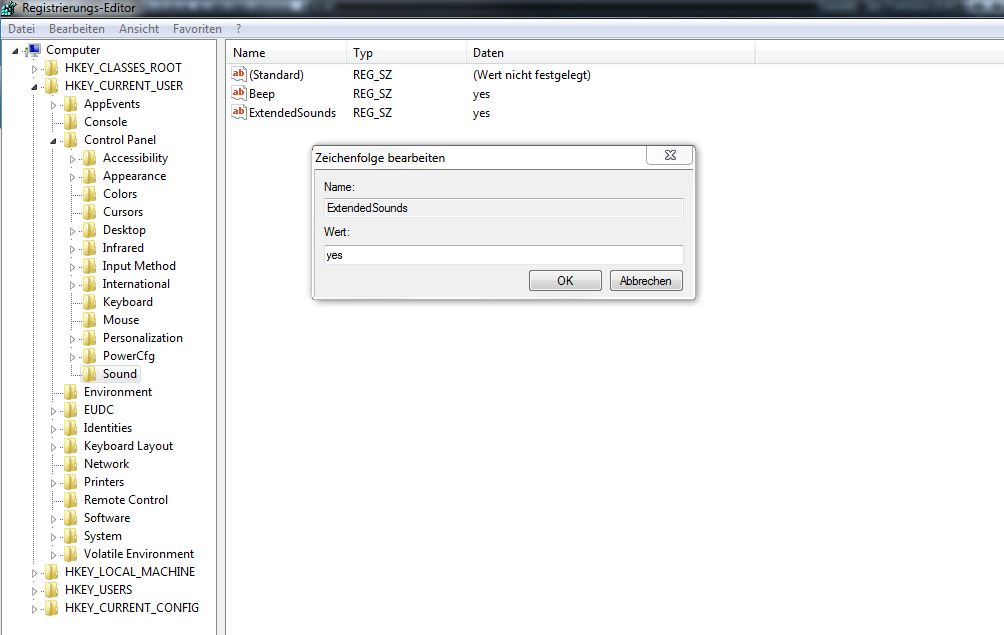Image resolution: width=1004 pixels, height=635 pixels.
Task: Collapse the HKEY_CURRENT_USER node
Action: click(x=35, y=87)
